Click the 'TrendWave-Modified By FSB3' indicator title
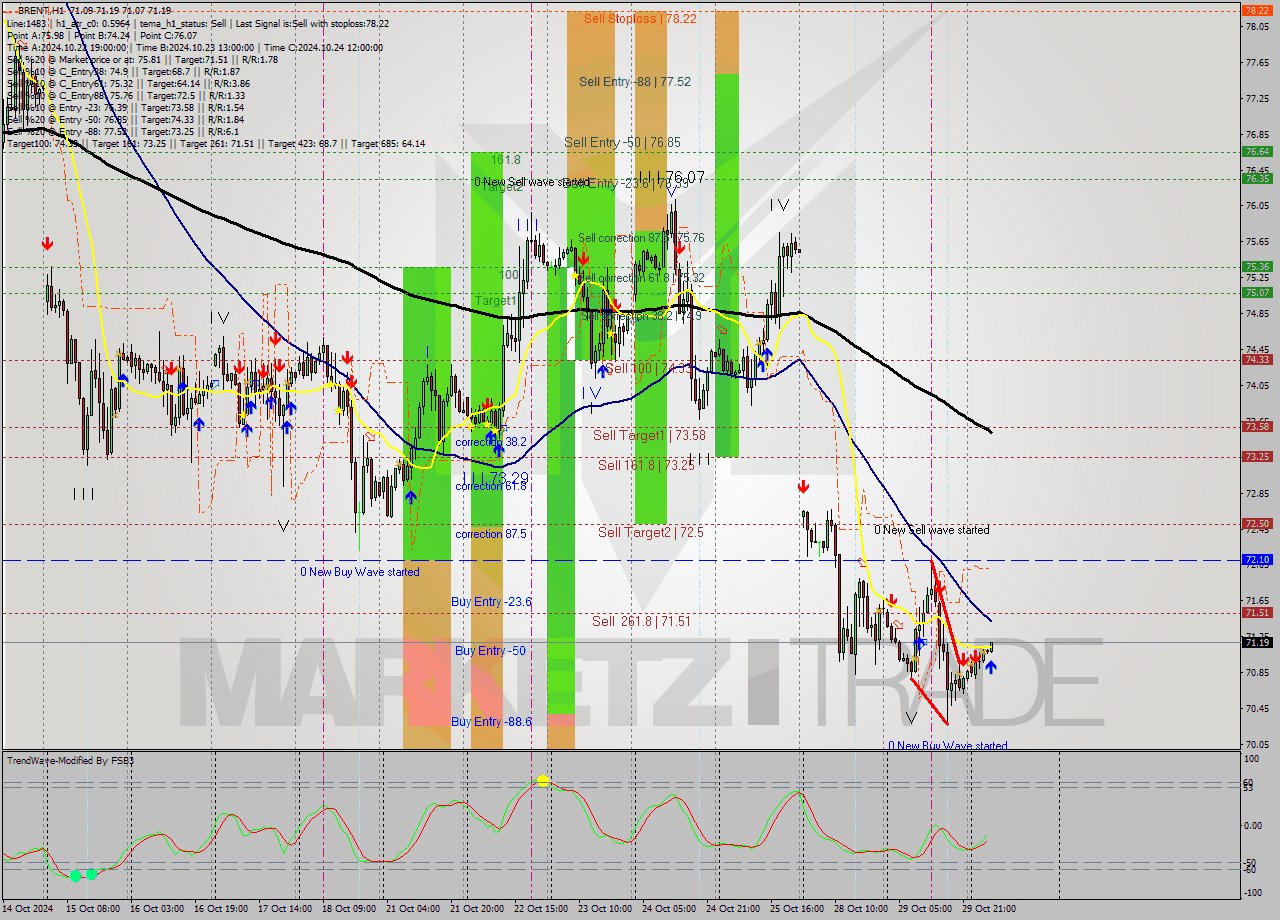Viewport: 1280px width, 920px height. (71, 761)
